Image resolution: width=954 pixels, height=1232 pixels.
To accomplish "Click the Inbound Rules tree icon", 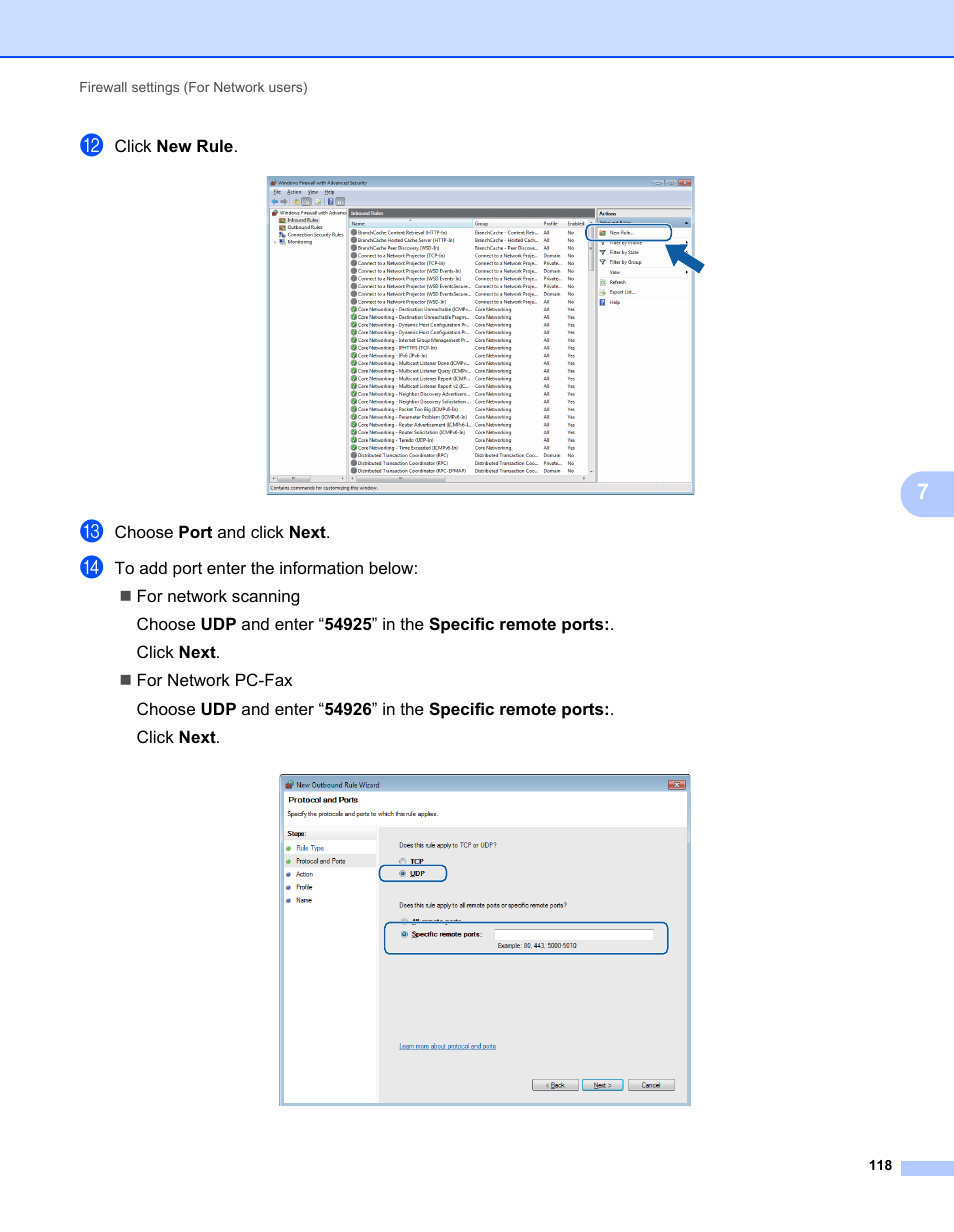I will [282, 220].
